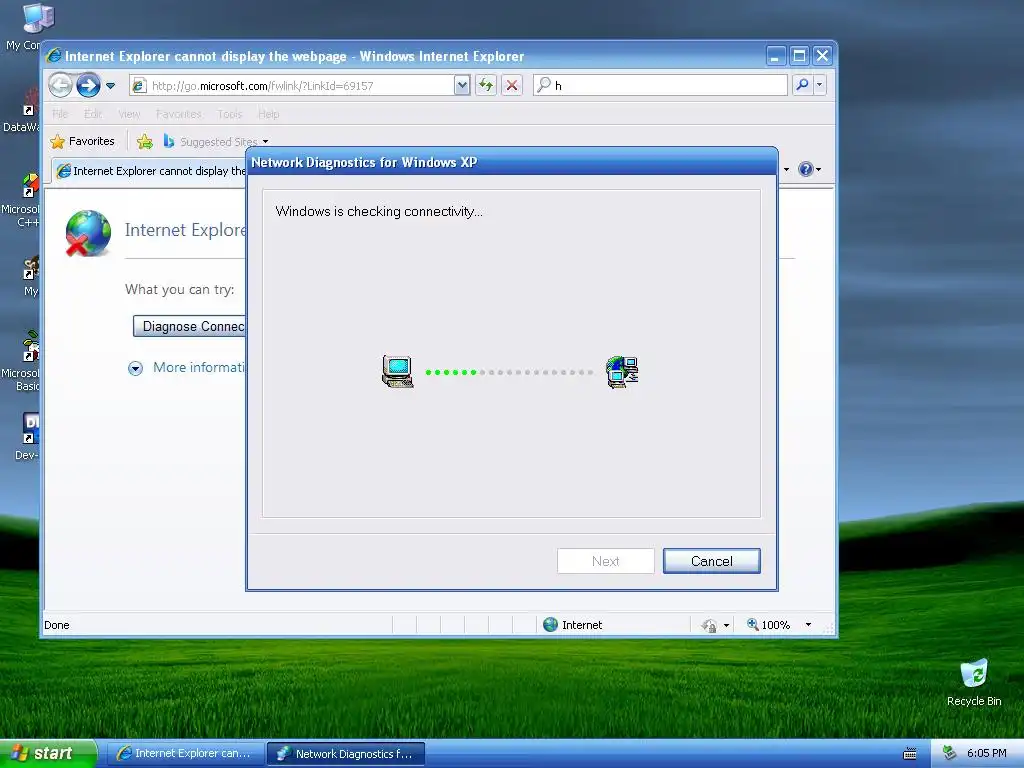
Task: Click the What you can try heading
Action: (x=180, y=289)
